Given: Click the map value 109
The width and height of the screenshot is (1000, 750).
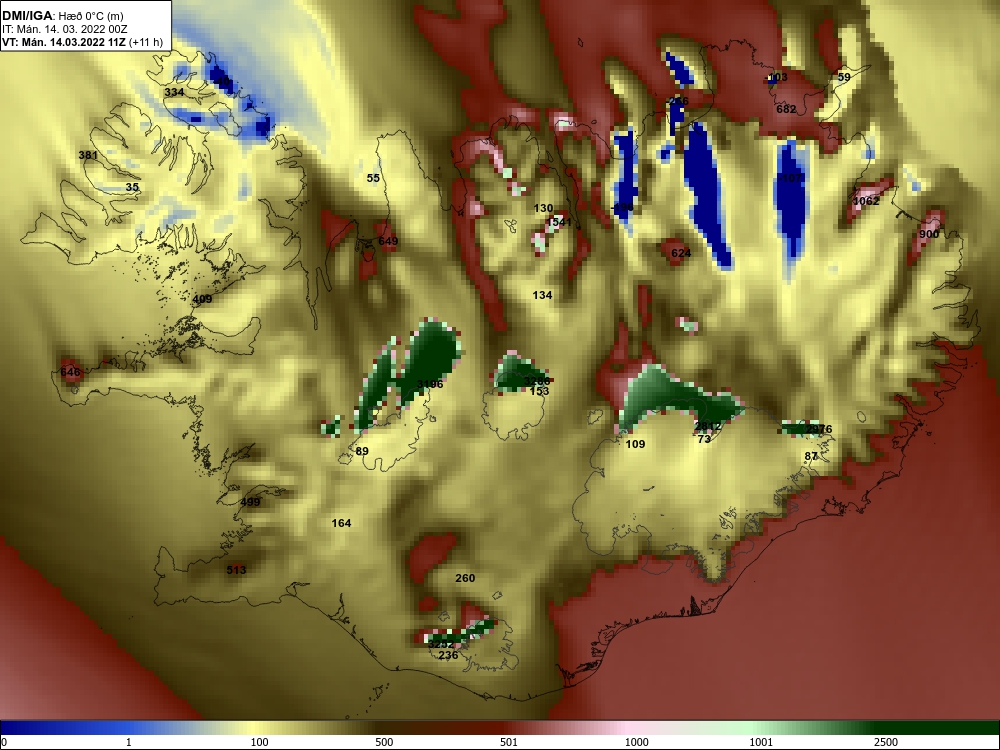Looking at the screenshot, I should (635, 444).
